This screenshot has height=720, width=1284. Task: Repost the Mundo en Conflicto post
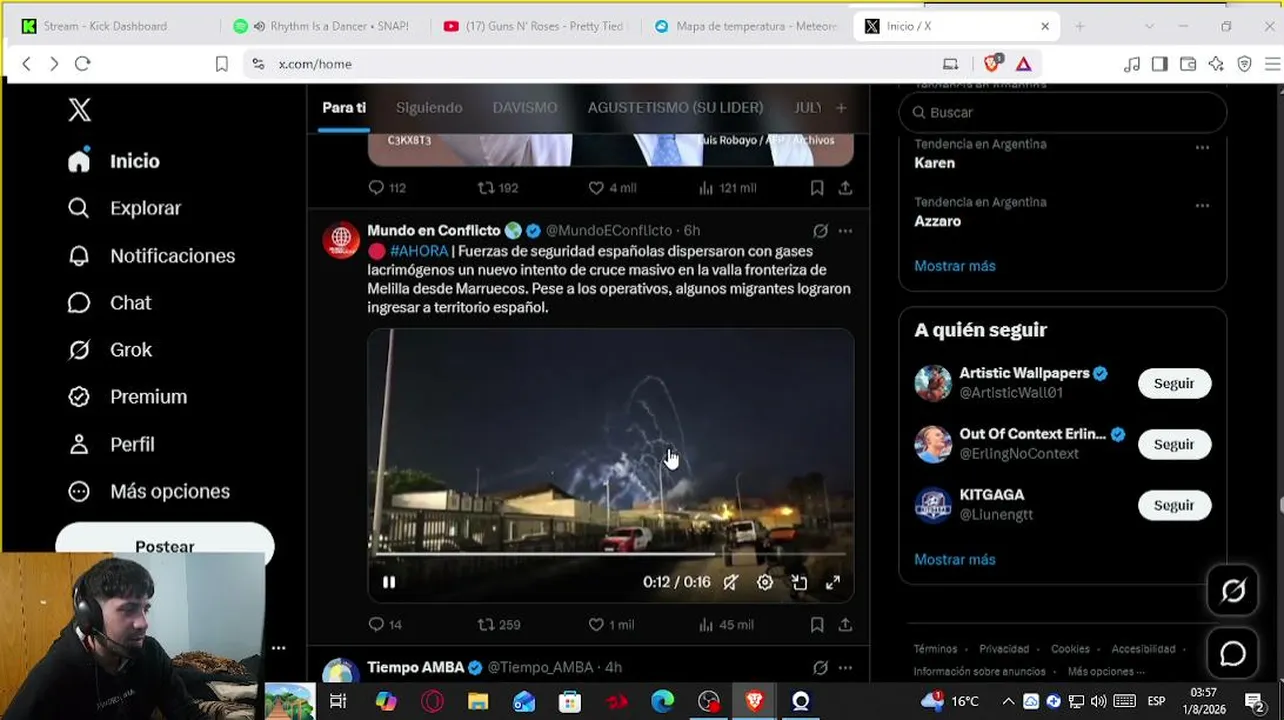click(x=499, y=625)
